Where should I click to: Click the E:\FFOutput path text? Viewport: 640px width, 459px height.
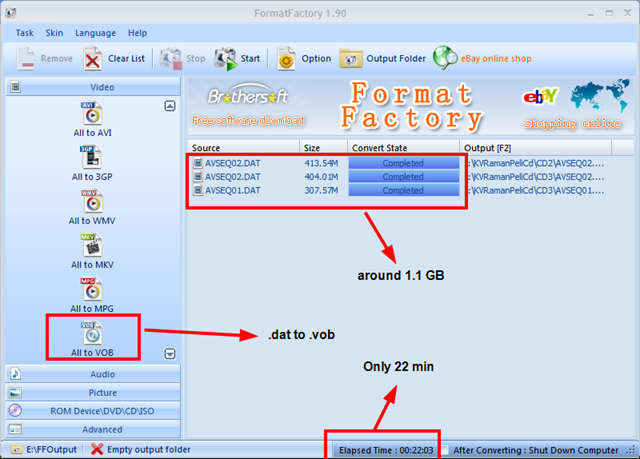51,450
